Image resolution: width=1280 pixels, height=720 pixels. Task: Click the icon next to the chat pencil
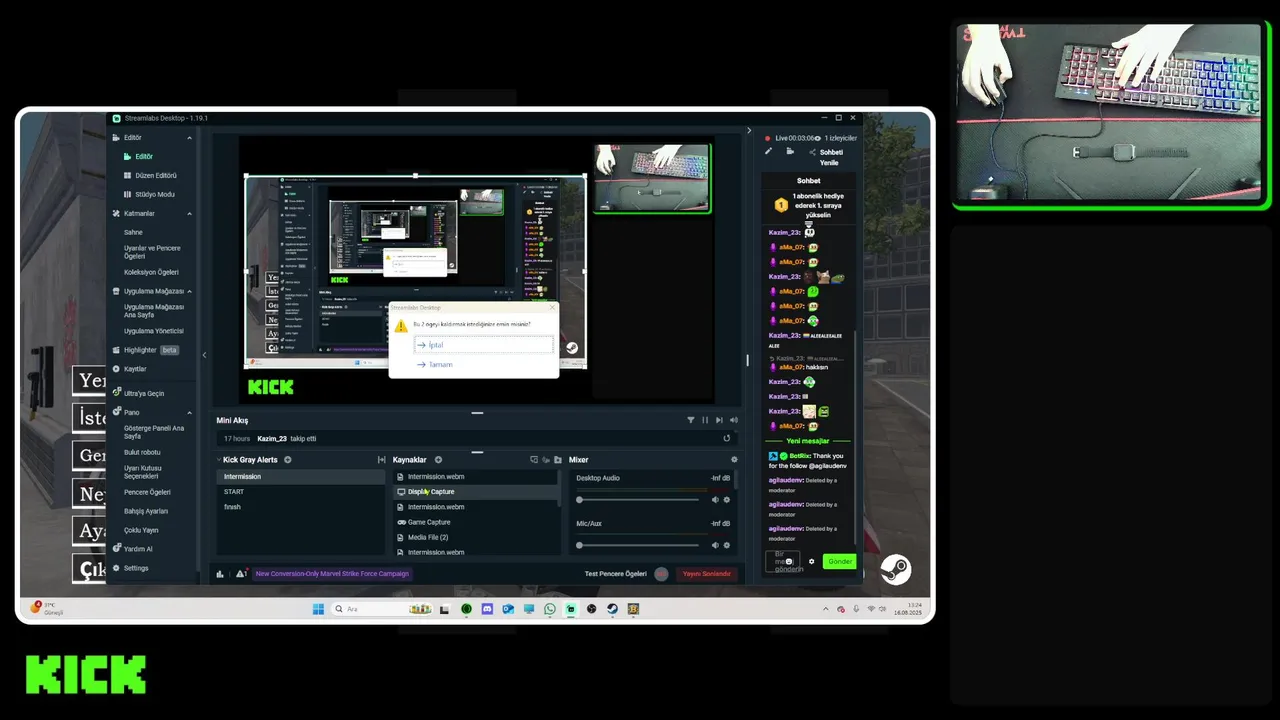click(790, 152)
